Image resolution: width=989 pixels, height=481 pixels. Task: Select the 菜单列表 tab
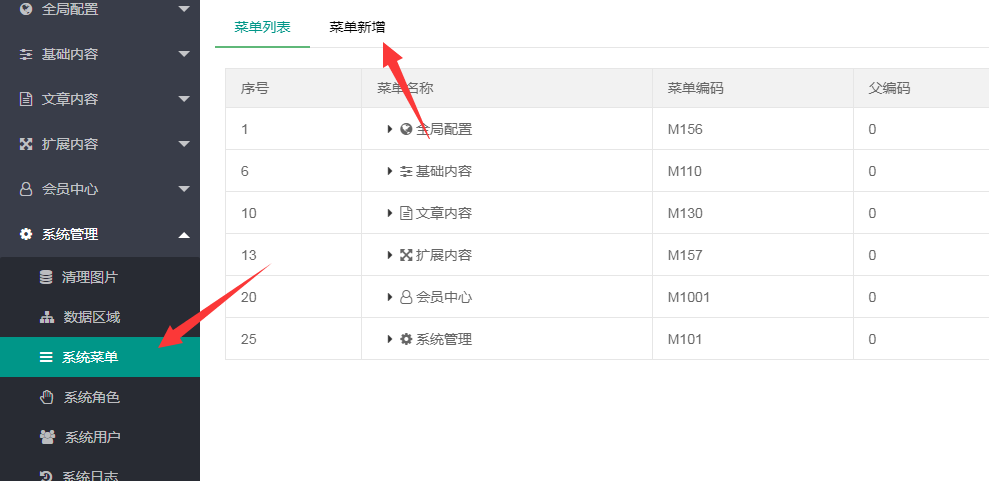tap(262, 27)
